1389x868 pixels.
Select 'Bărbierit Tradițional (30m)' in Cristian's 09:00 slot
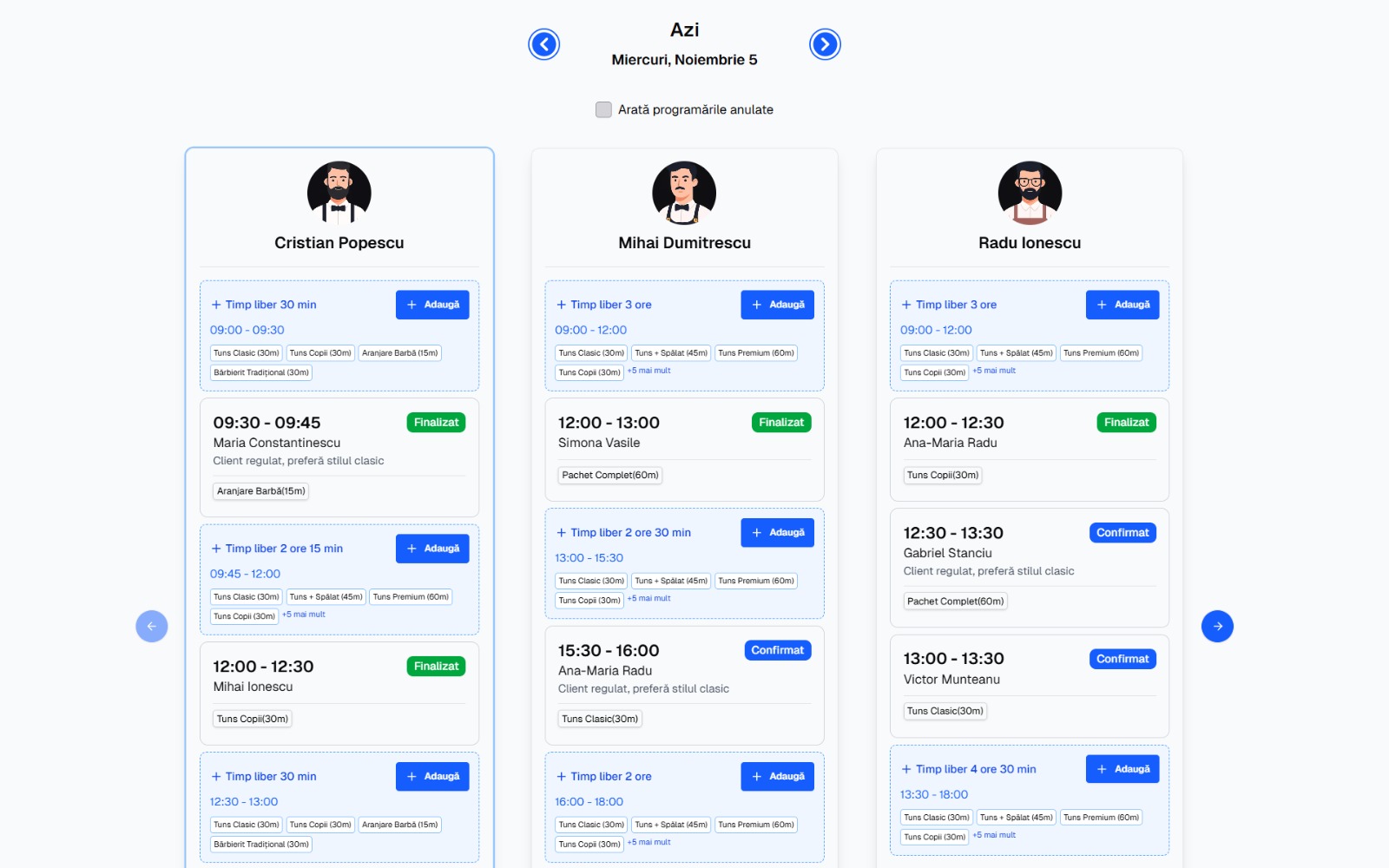pyautogui.click(x=261, y=372)
